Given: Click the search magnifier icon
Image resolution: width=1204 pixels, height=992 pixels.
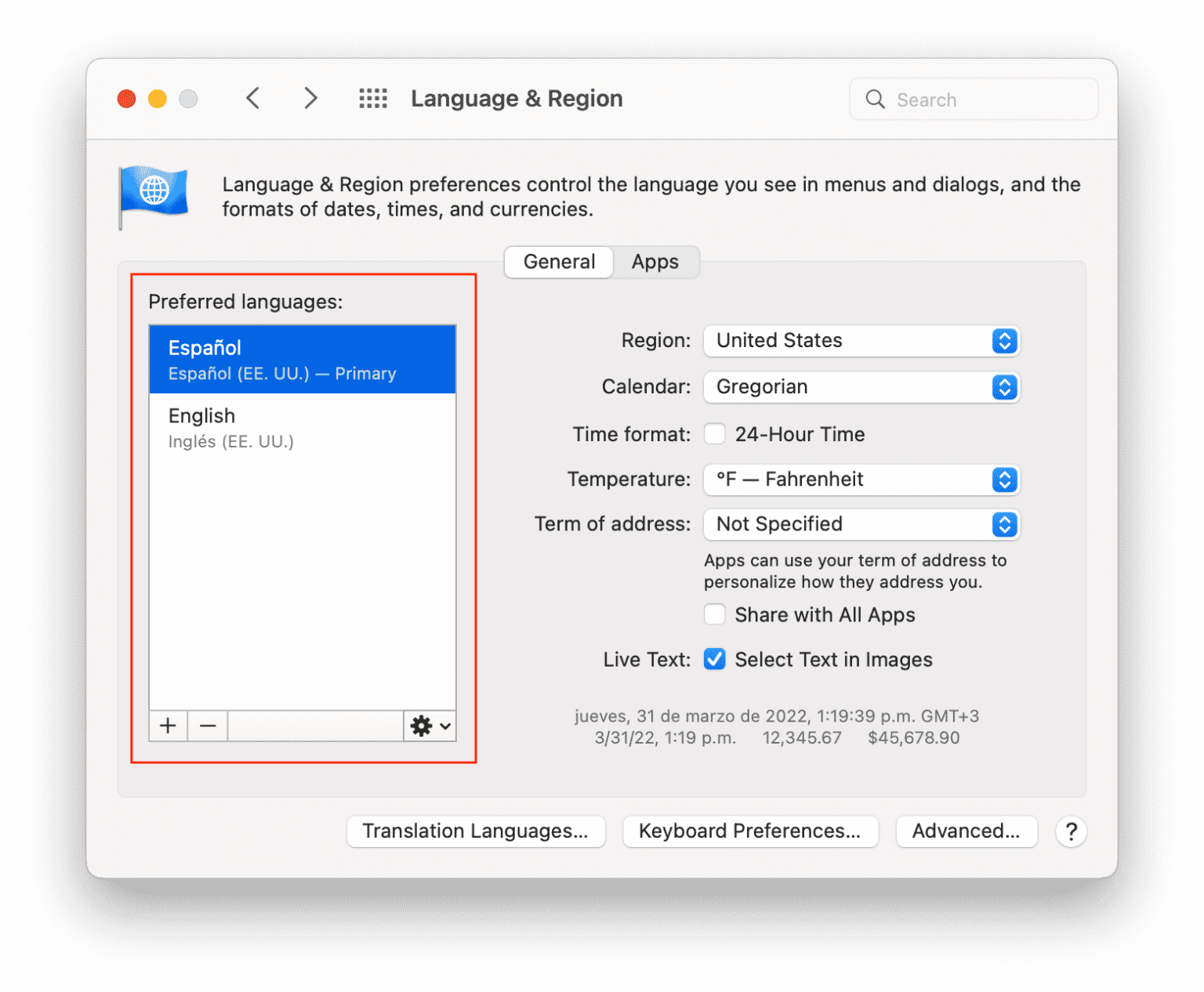Looking at the screenshot, I should 875,100.
